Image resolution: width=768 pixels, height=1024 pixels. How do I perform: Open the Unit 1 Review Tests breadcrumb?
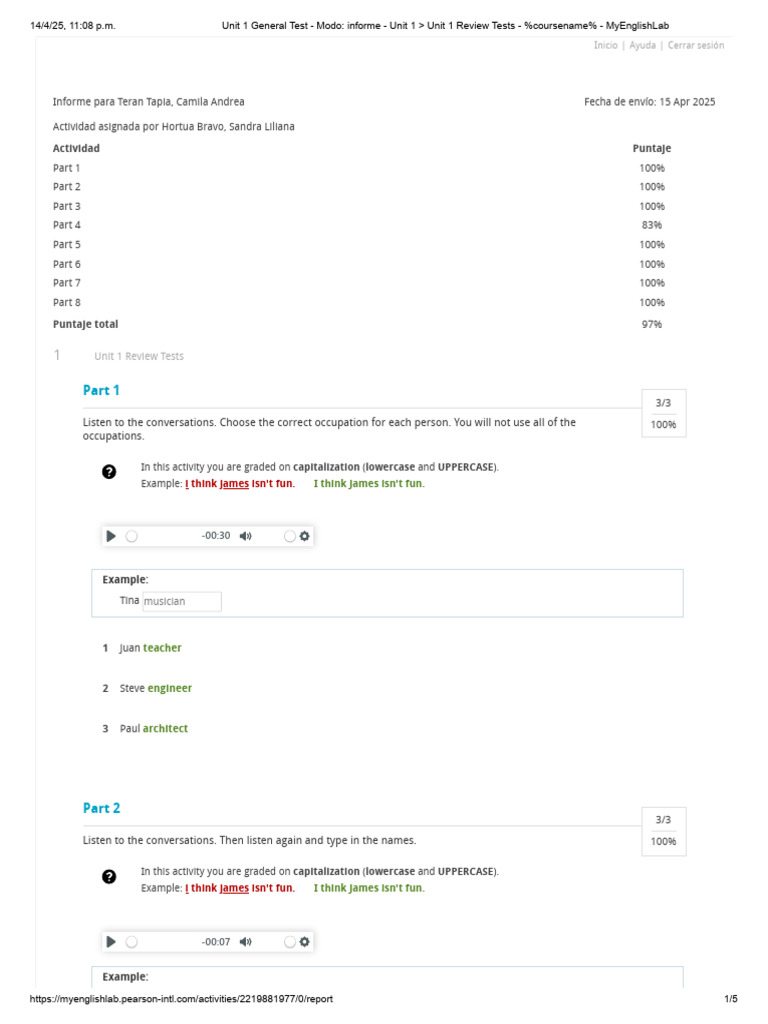click(x=139, y=357)
